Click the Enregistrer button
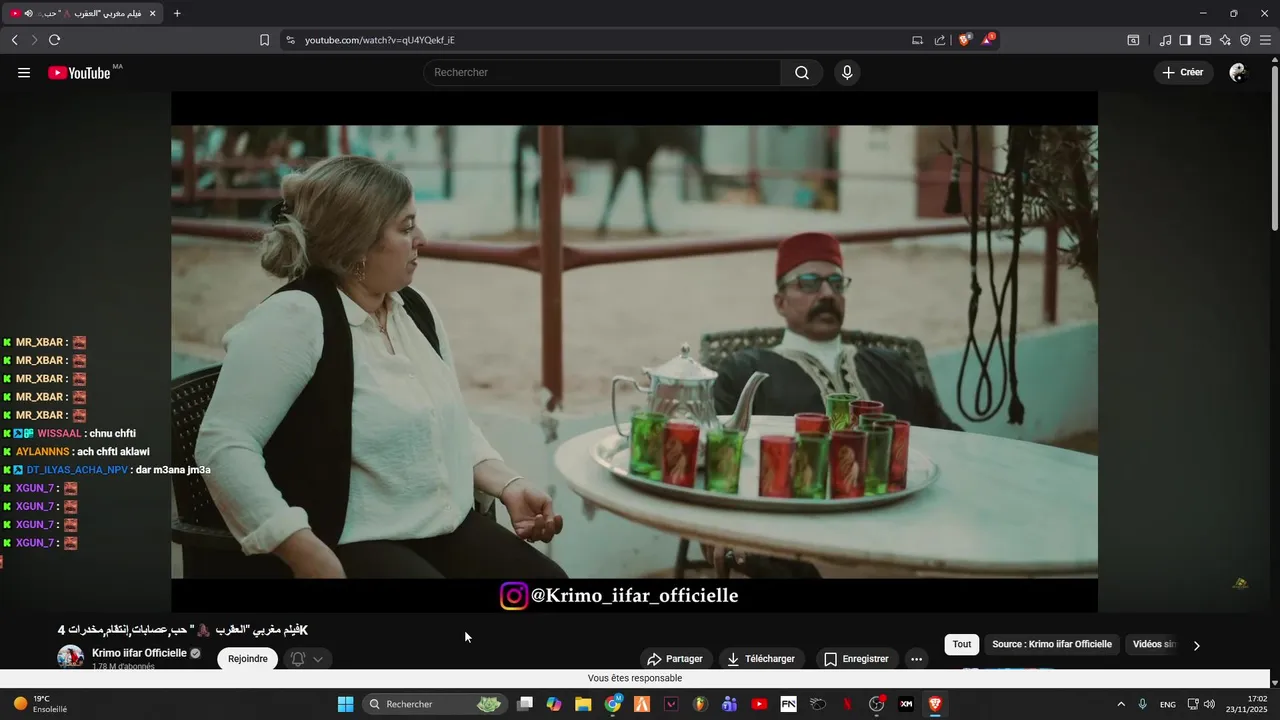The height and width of the screenshot is (720, 1280). (856, 659)
